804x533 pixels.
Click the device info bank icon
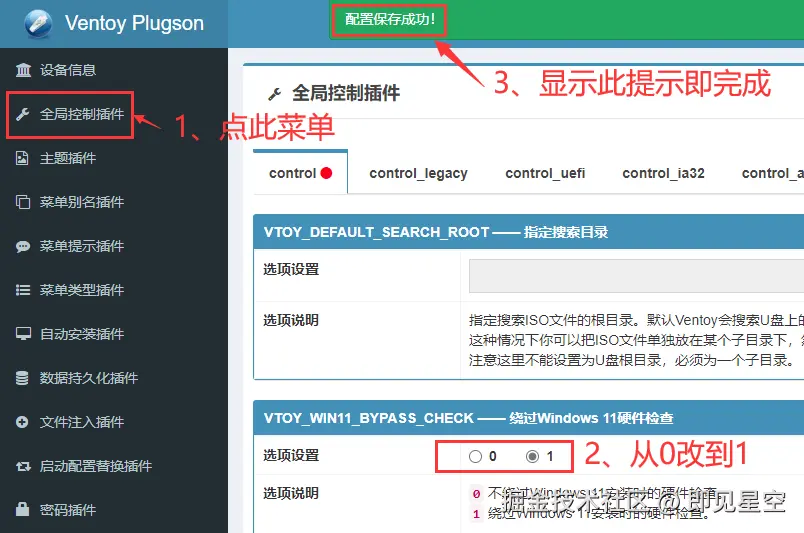(23, 70)
